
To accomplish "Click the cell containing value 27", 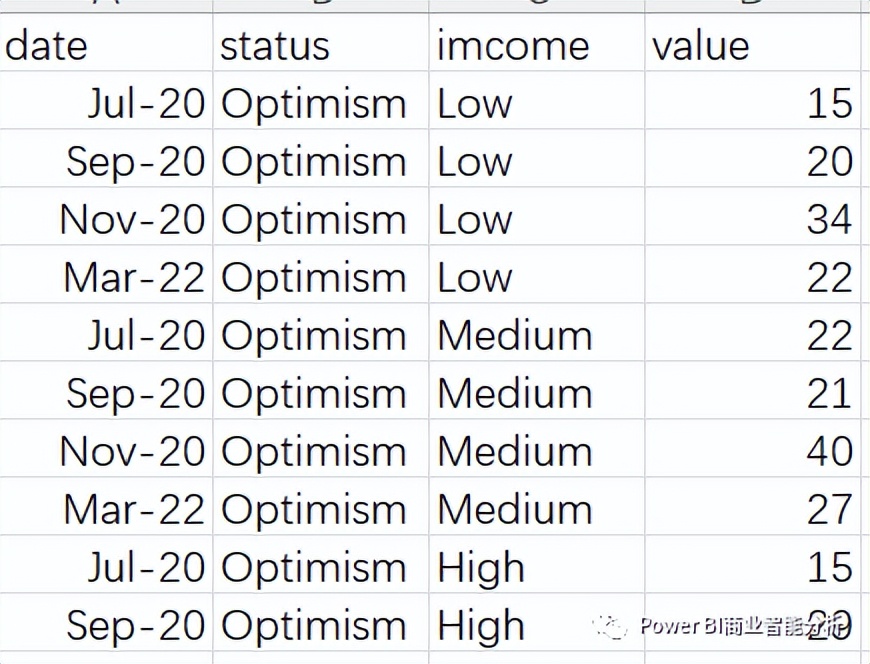I will 753,506.
